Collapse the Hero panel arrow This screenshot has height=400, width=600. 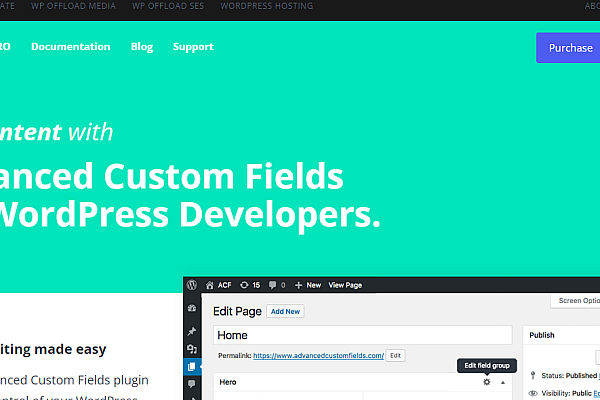(x=503, y=382)
